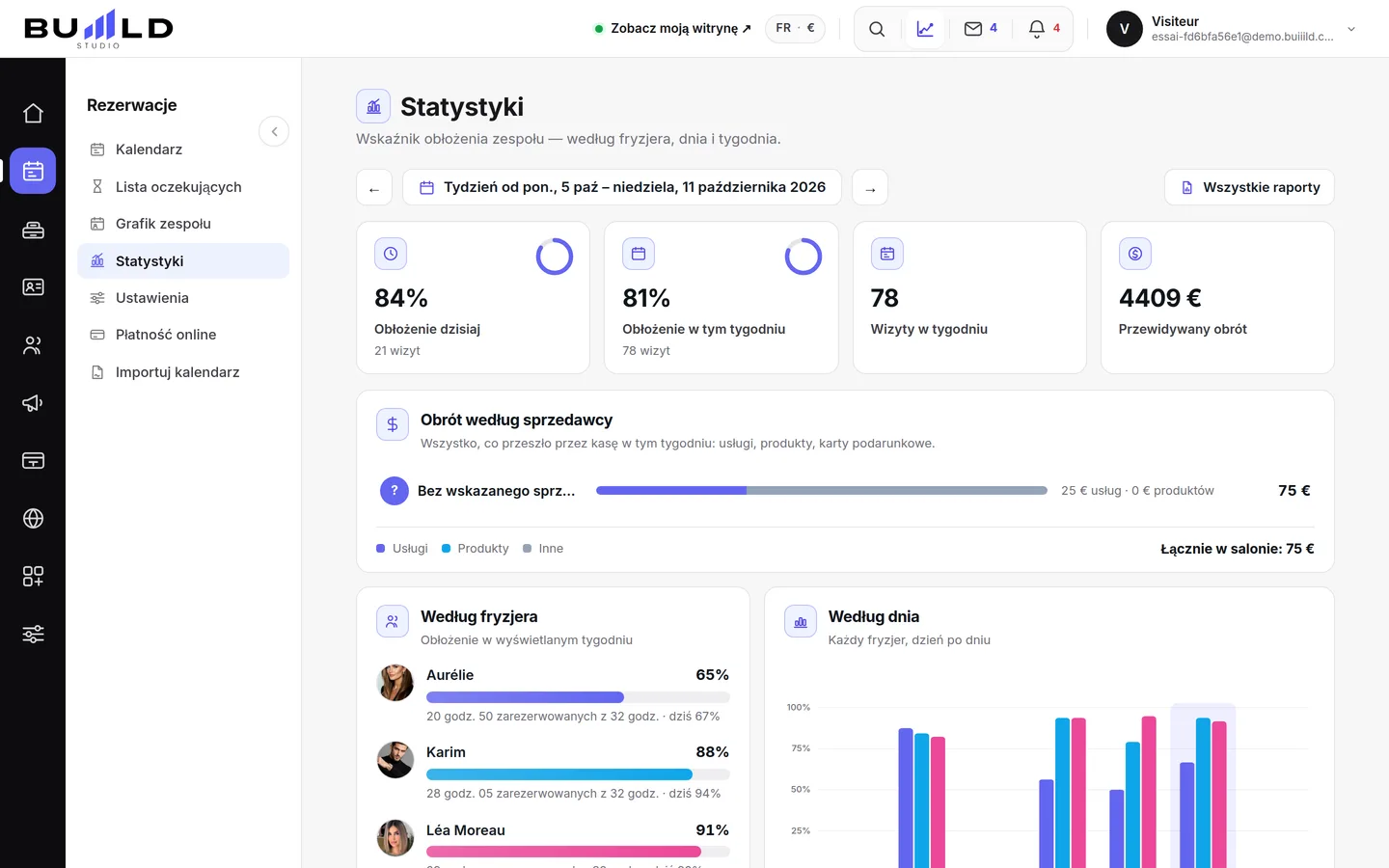Click Aurélie's occupancy progress bar

tap(578, 697)
